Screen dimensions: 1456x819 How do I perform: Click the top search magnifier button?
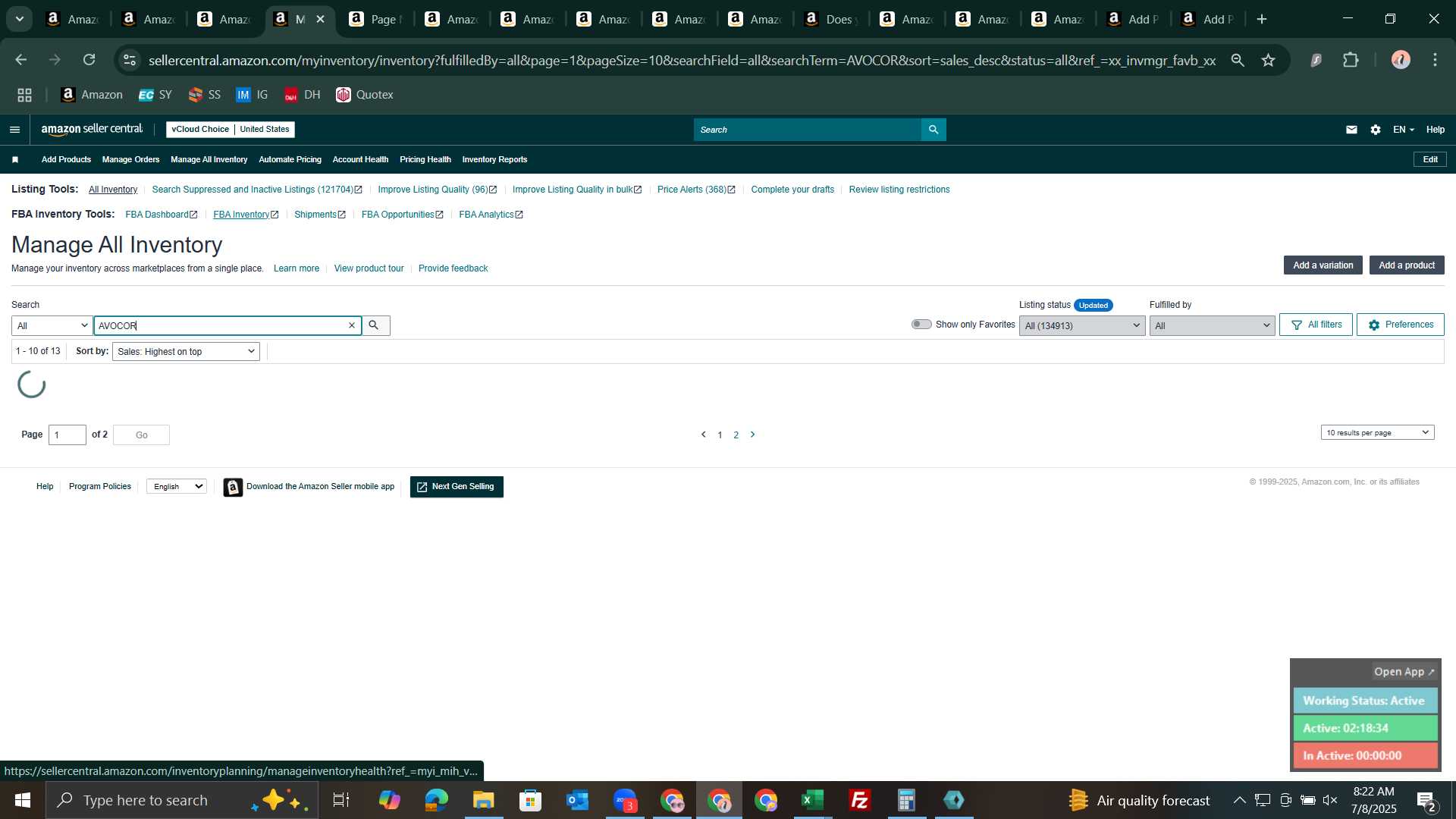(934, 130)
